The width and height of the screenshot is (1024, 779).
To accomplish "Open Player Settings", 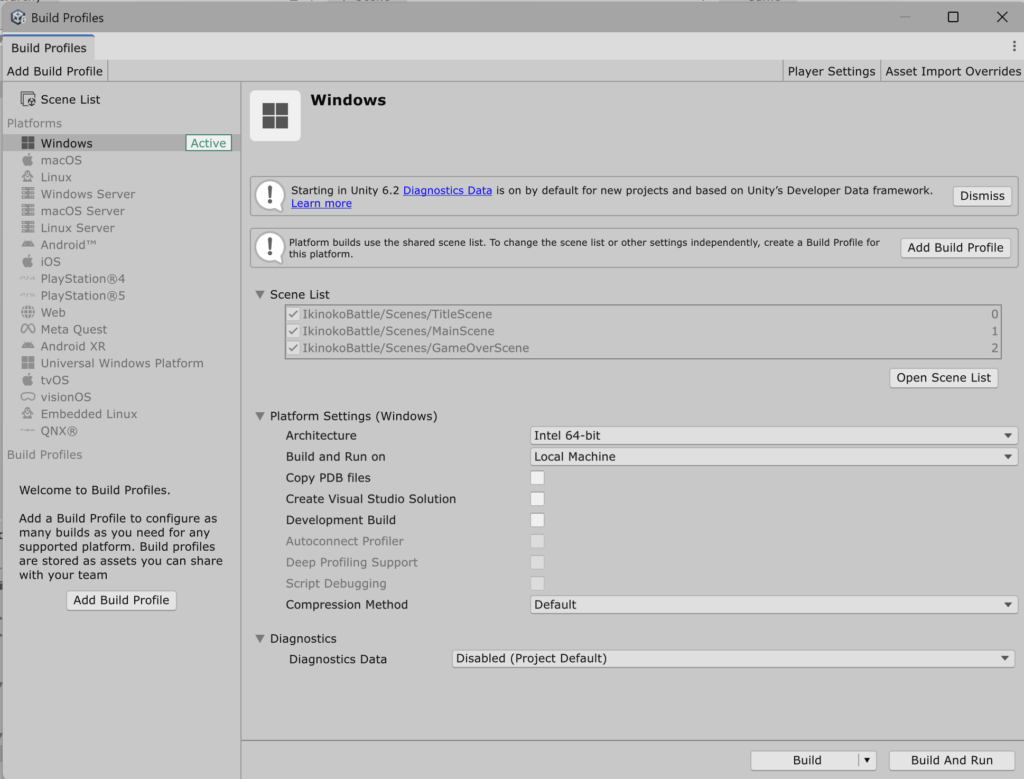I will 831,71.
